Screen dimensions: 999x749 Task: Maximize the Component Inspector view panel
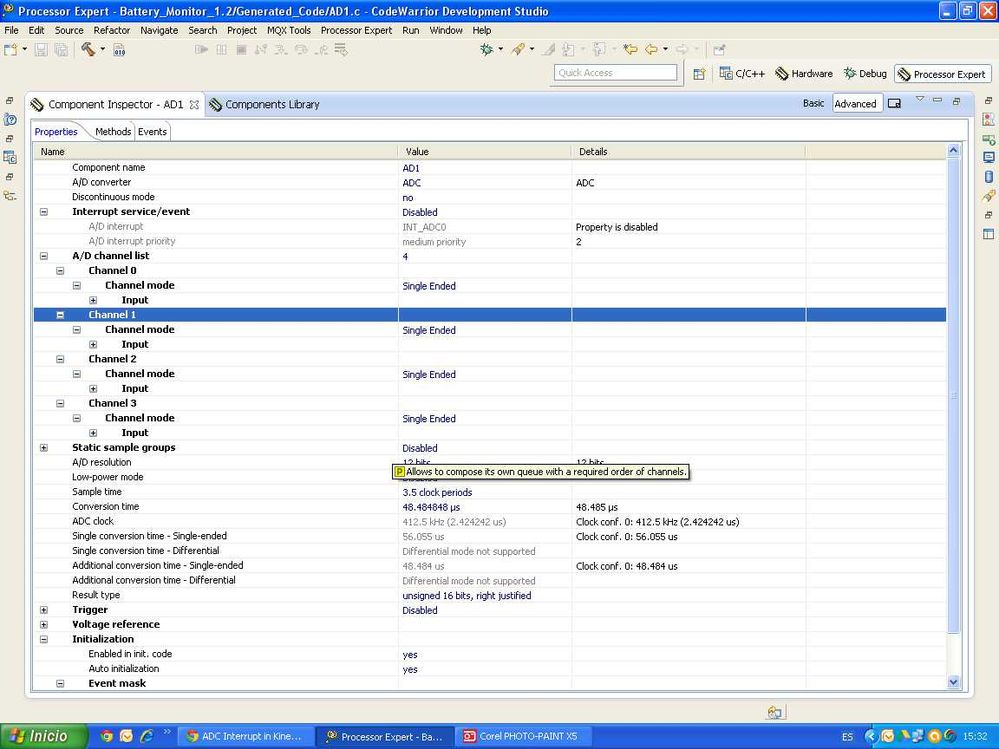(956, 101)
